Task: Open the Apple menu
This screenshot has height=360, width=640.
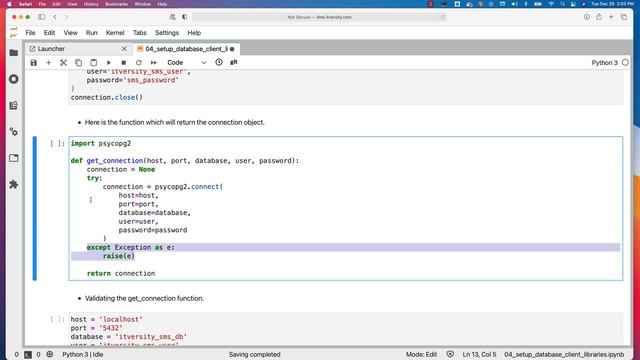Action: (9, 4)
